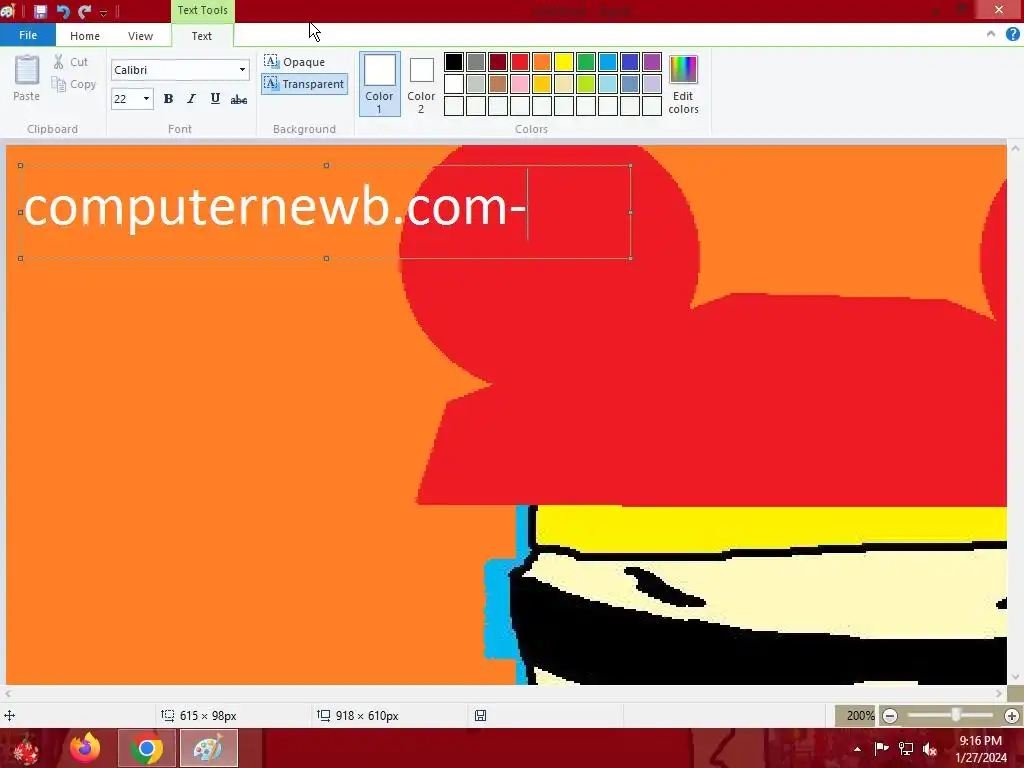Select Color 1 foreground button
1024x768 pixels.
pyautogui.click(x=379, y=84)
